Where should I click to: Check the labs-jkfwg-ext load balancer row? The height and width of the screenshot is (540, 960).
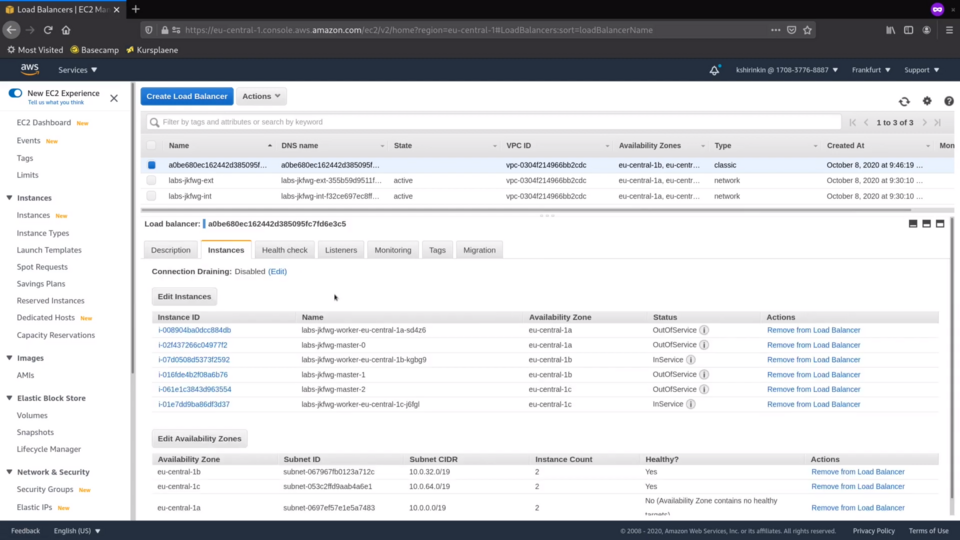click(151, 181)
